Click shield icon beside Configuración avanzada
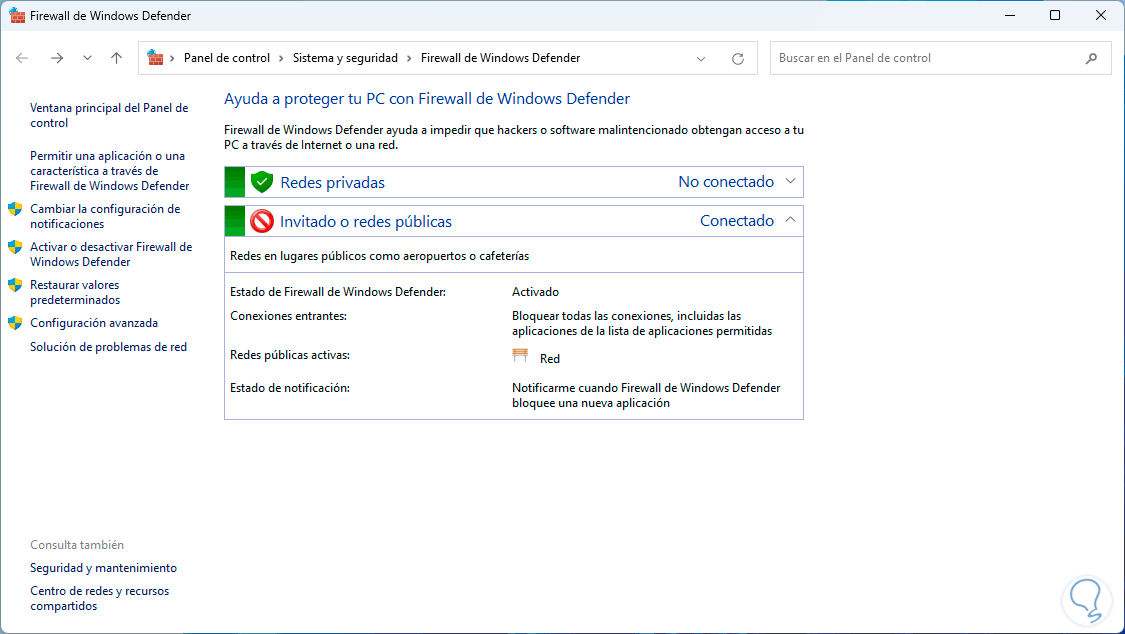 [15, 323]
